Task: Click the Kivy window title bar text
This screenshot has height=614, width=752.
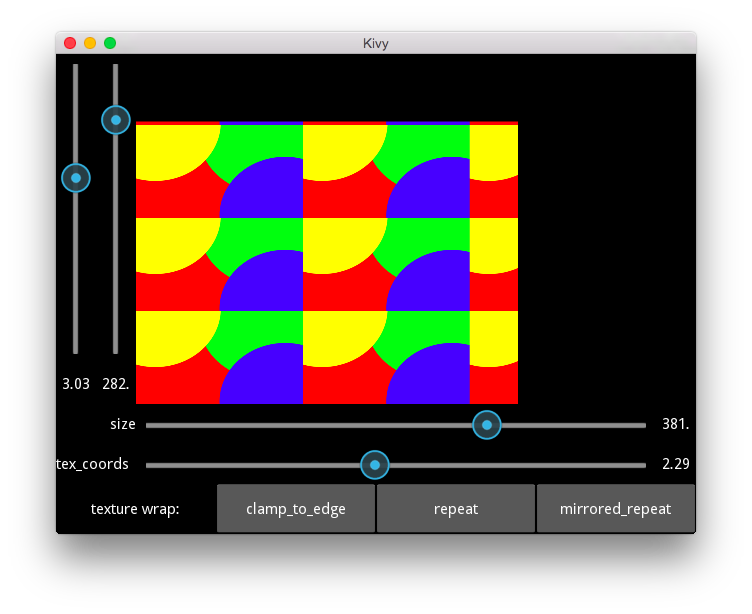Action: [376, 43]
